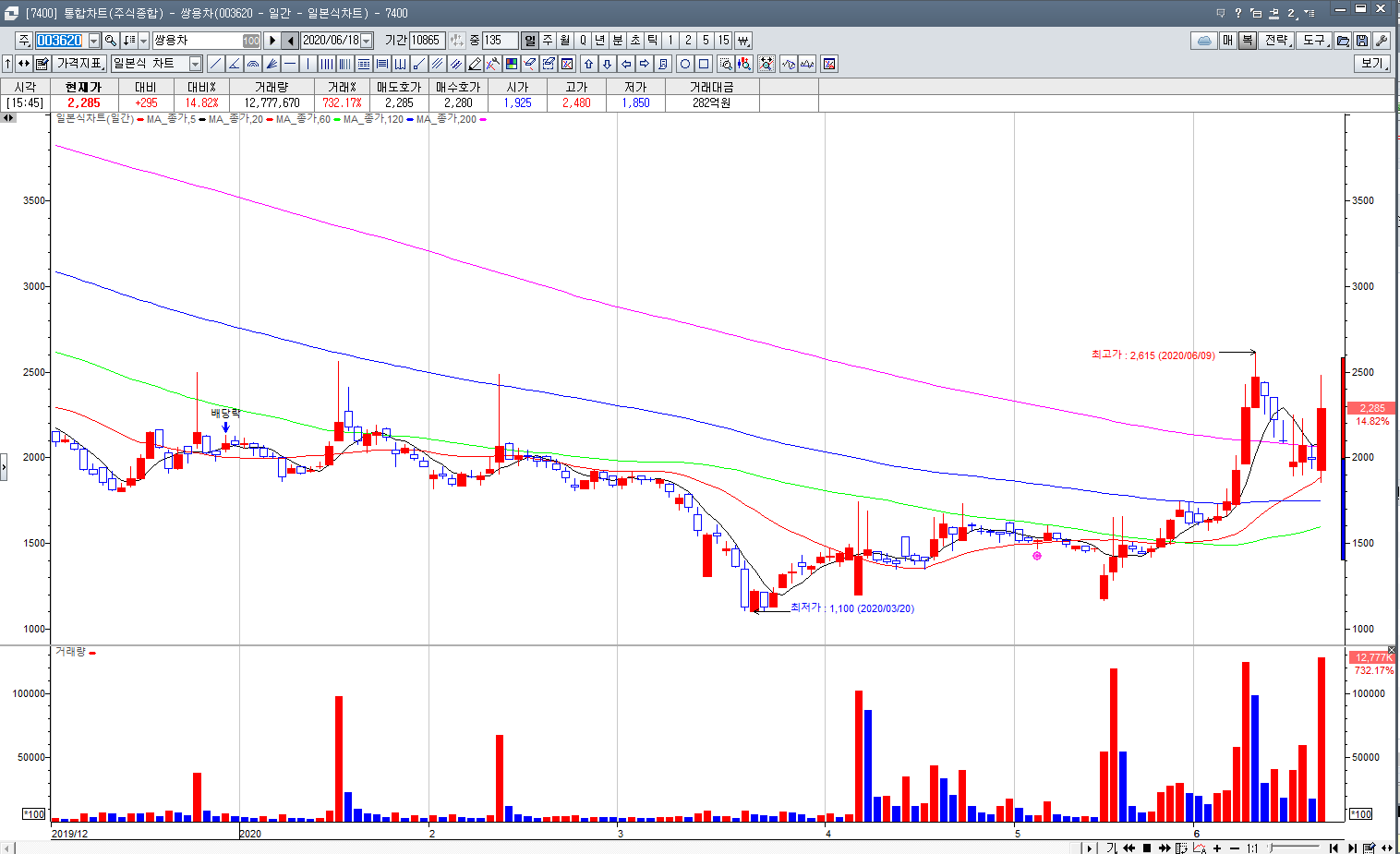Screen dimensions: 1400x854
Task: Choose the circle shape tool
Action: [685, 64]
